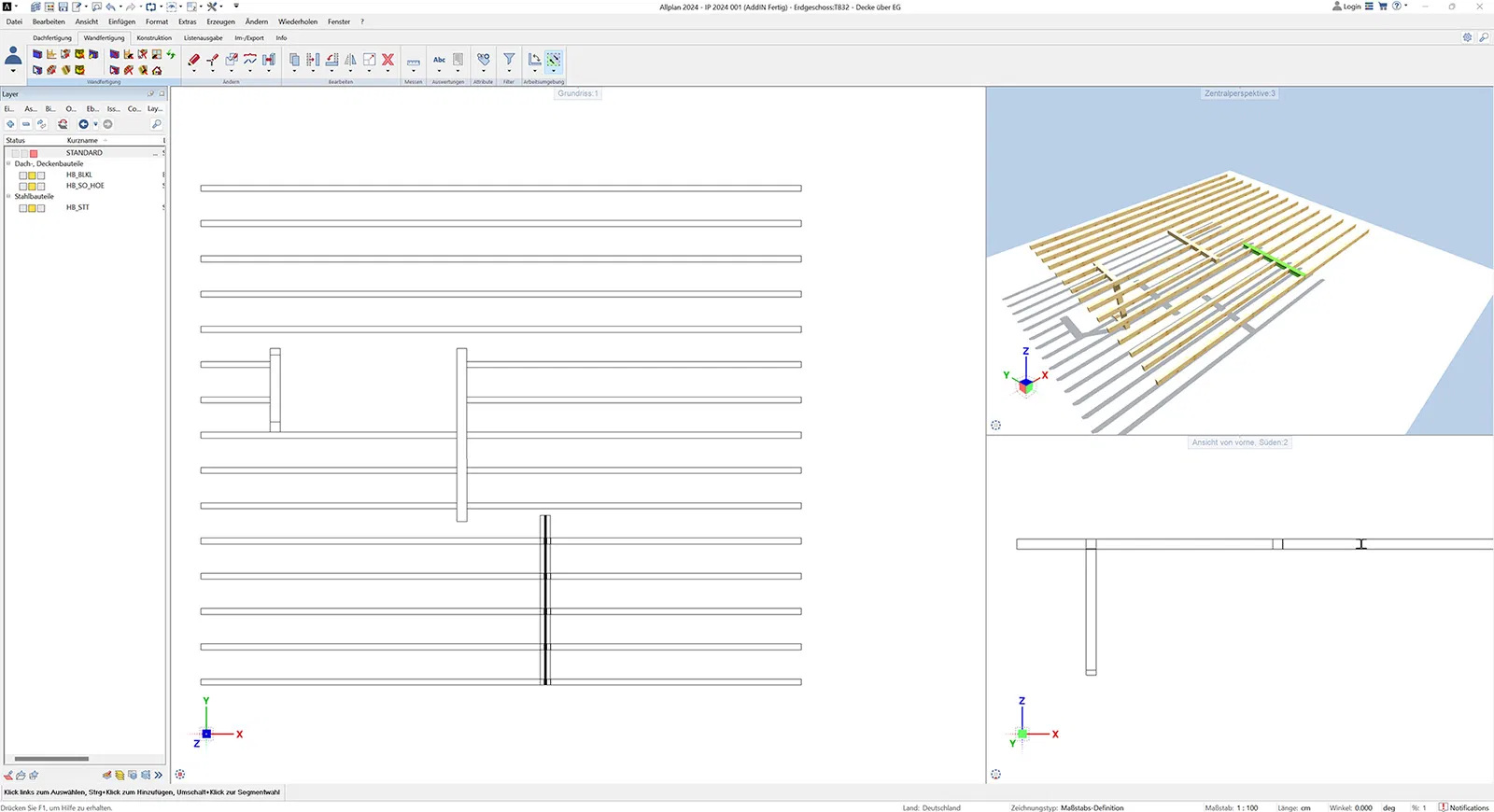
Task: Switch to the Dachfertigung ribbon tab
Action: point(52,38)
